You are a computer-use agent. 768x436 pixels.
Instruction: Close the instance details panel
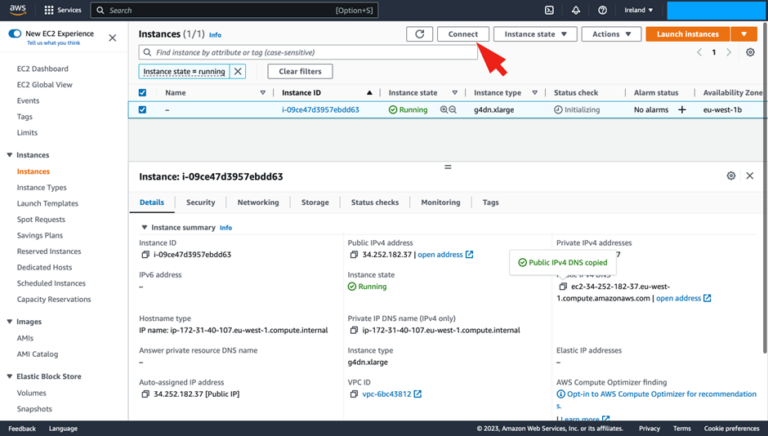pos(750,176)
